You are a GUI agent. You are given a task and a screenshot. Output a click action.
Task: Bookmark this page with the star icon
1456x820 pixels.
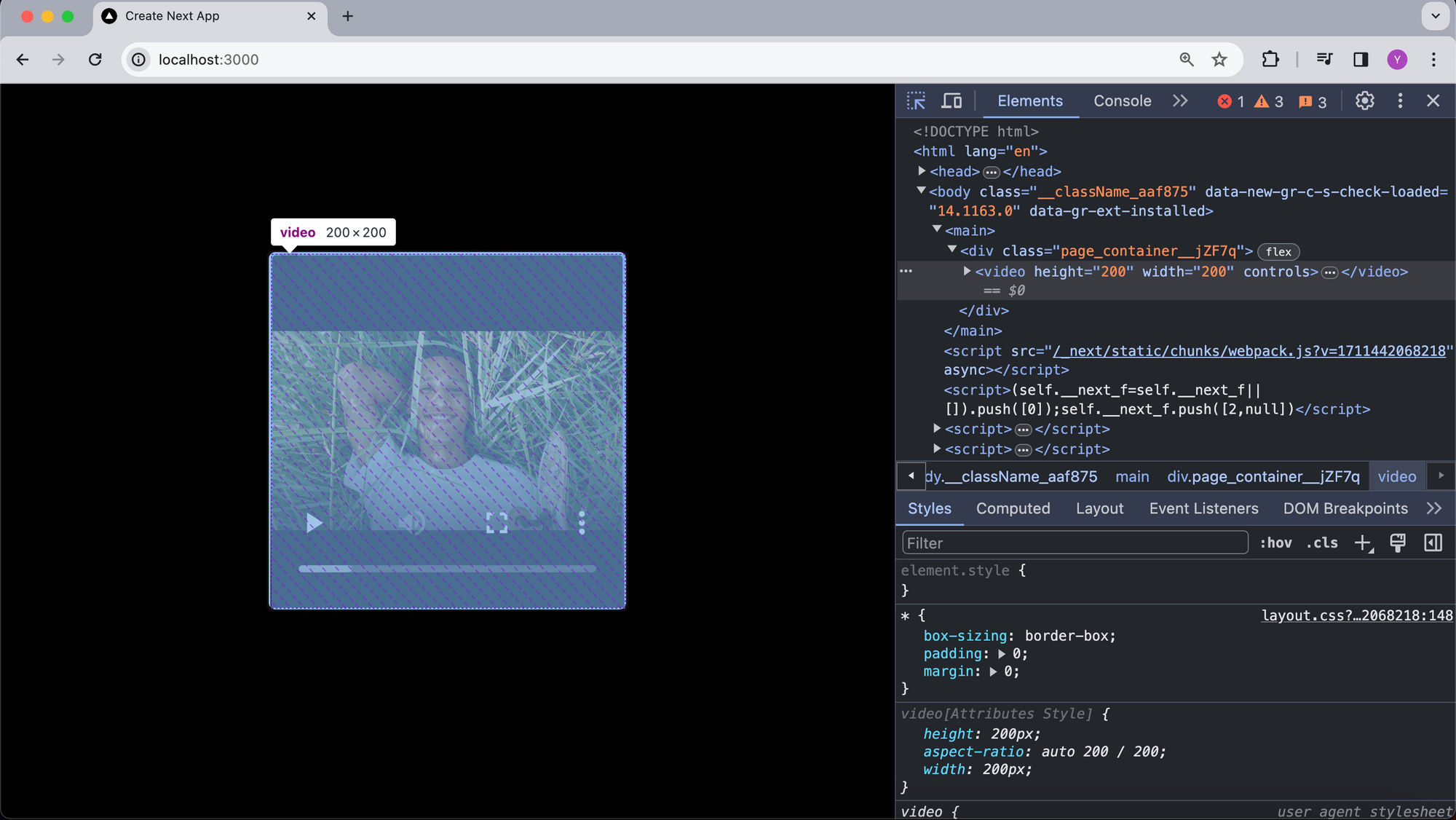tap(1219, 60)
